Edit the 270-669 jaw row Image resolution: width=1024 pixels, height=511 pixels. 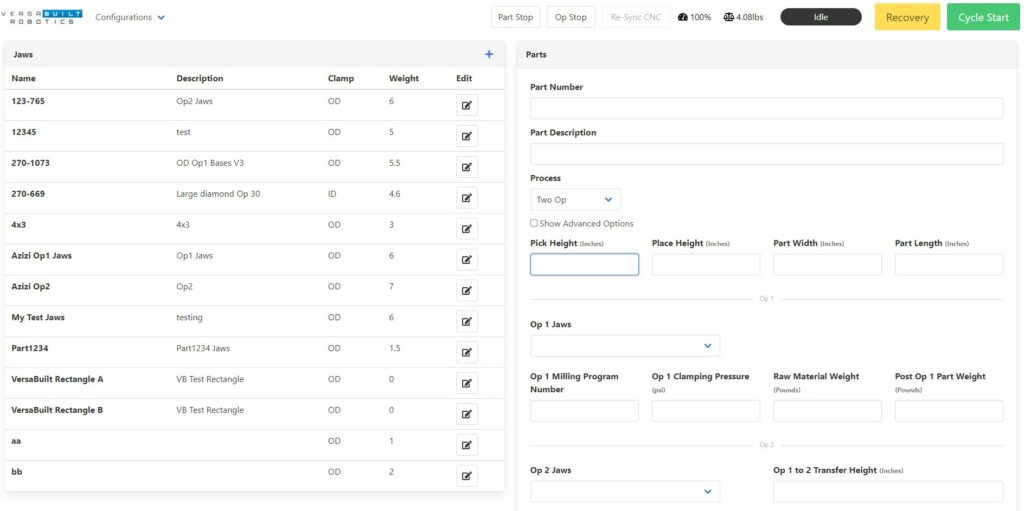[467, 198]
